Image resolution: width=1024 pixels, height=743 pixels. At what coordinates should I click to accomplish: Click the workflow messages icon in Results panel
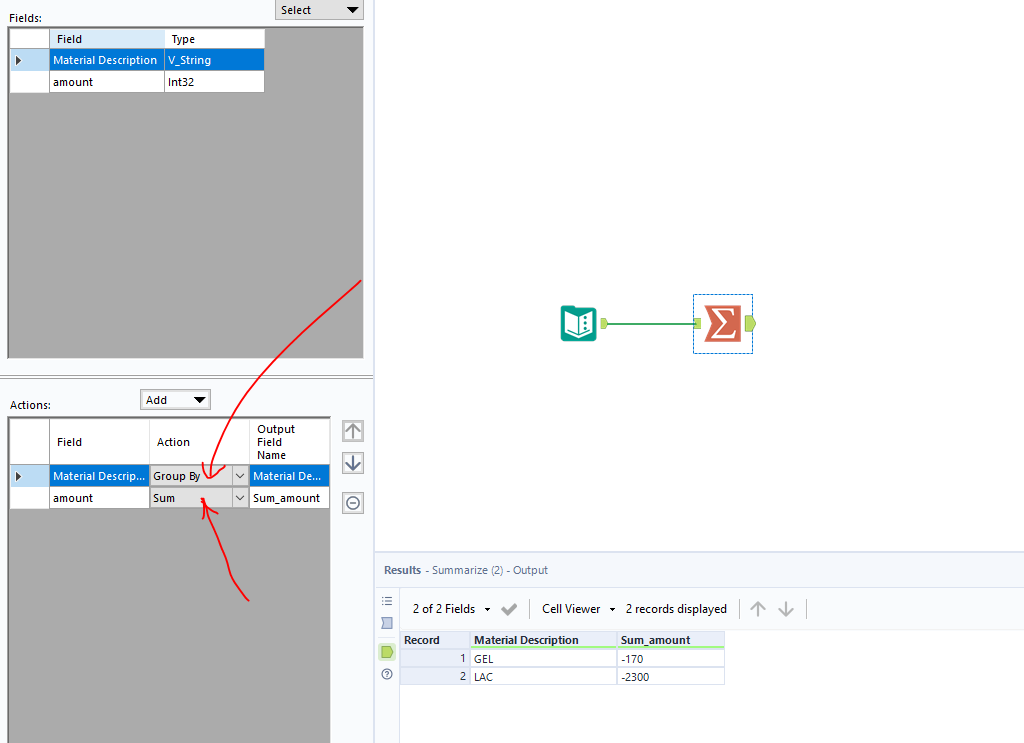pyautogui.click(x=386, y=623)
